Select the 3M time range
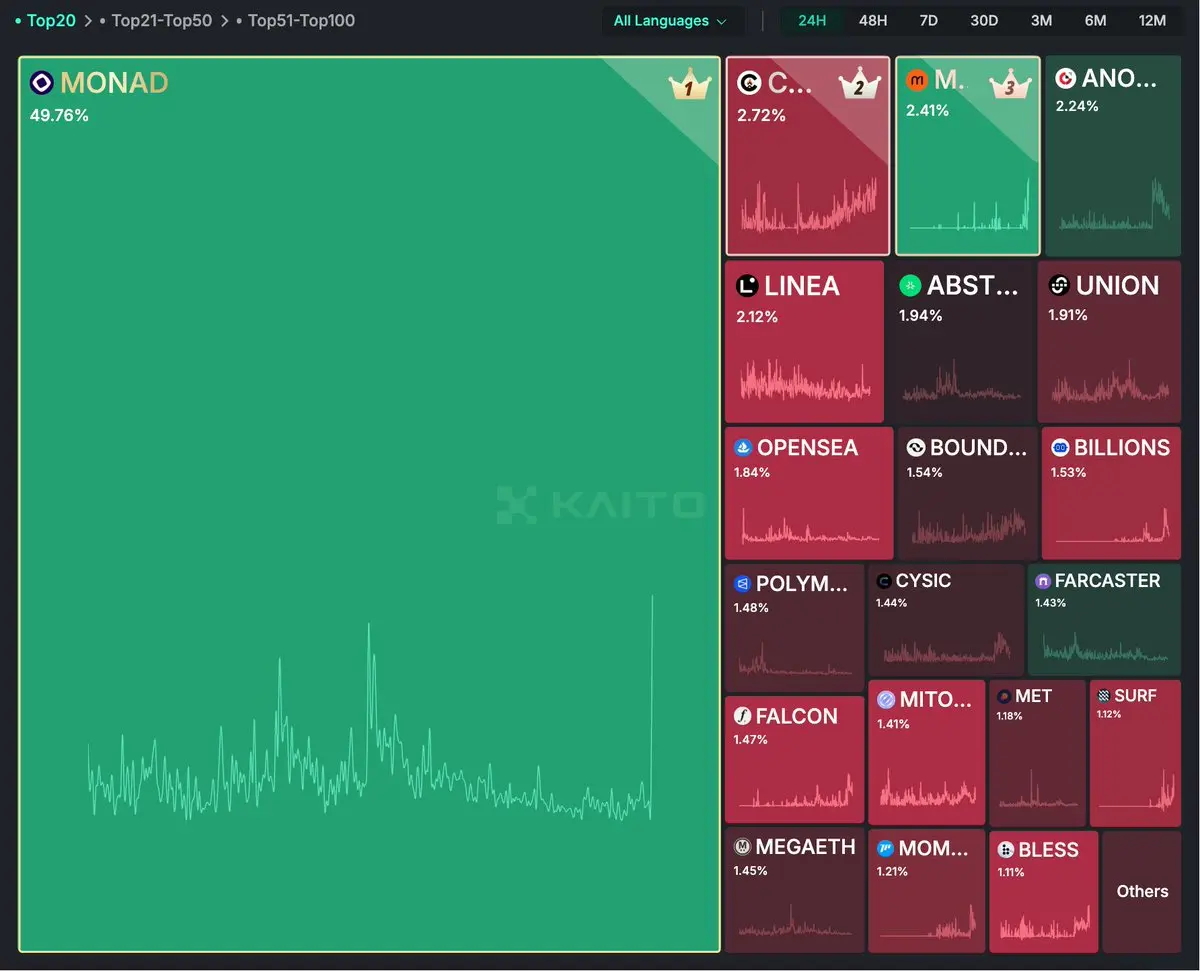1200x971 pixels. 1041,21
